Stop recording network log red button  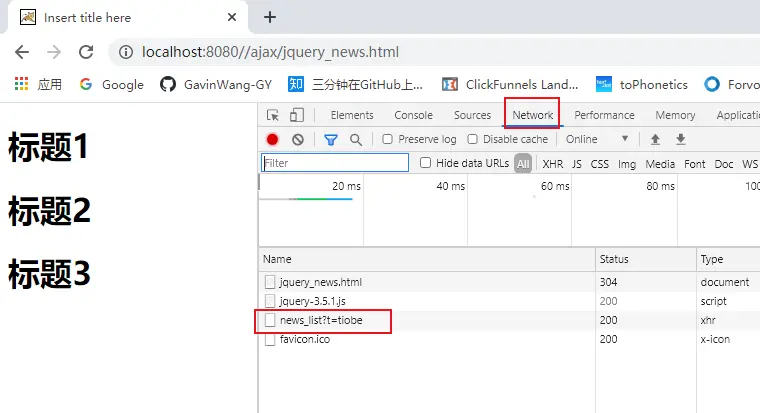pyautogui.click(x=272, y=140)
